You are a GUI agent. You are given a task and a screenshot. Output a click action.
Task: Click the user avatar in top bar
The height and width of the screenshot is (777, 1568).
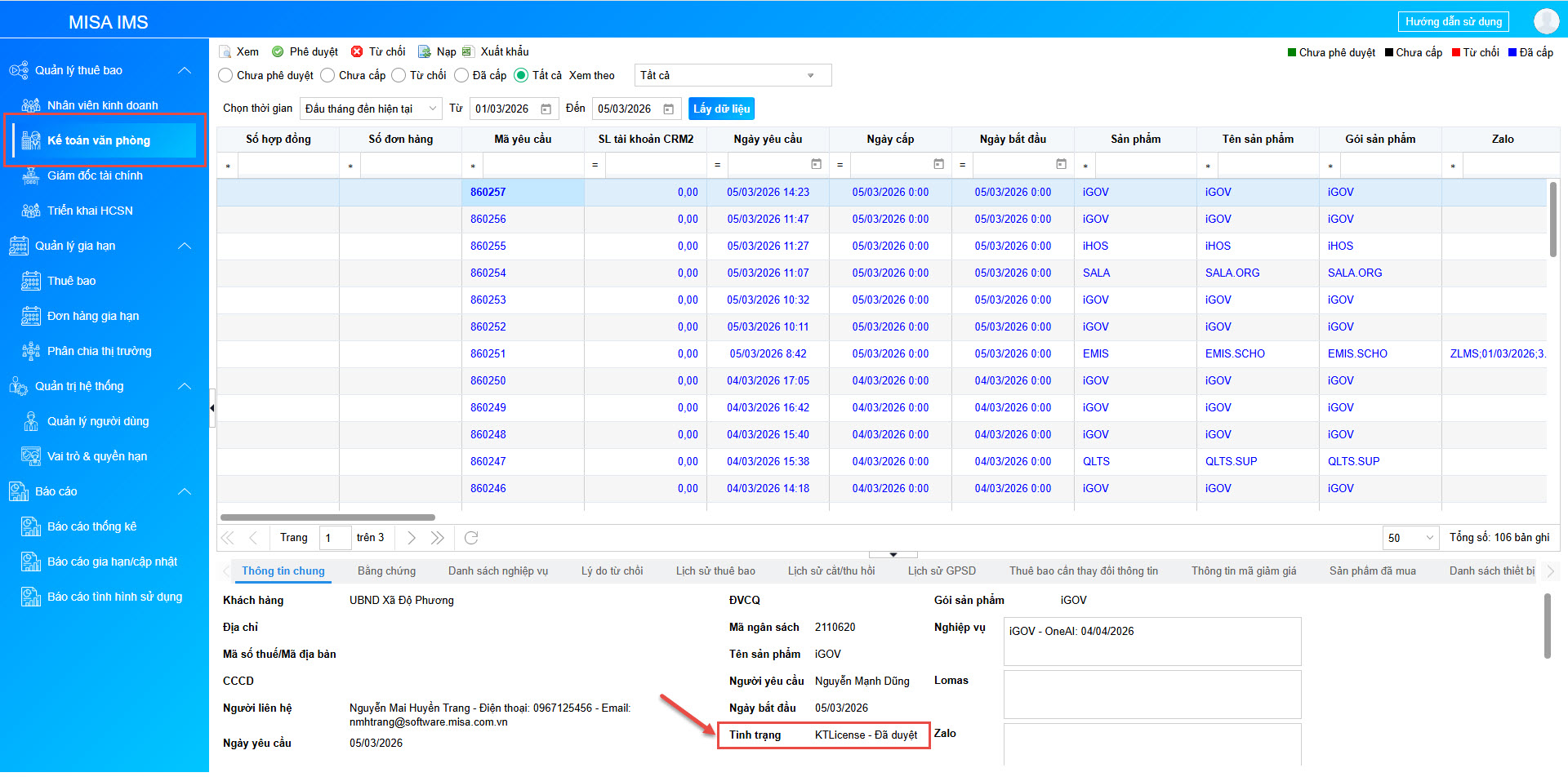pyautogui.click(x=1545, y=21)
